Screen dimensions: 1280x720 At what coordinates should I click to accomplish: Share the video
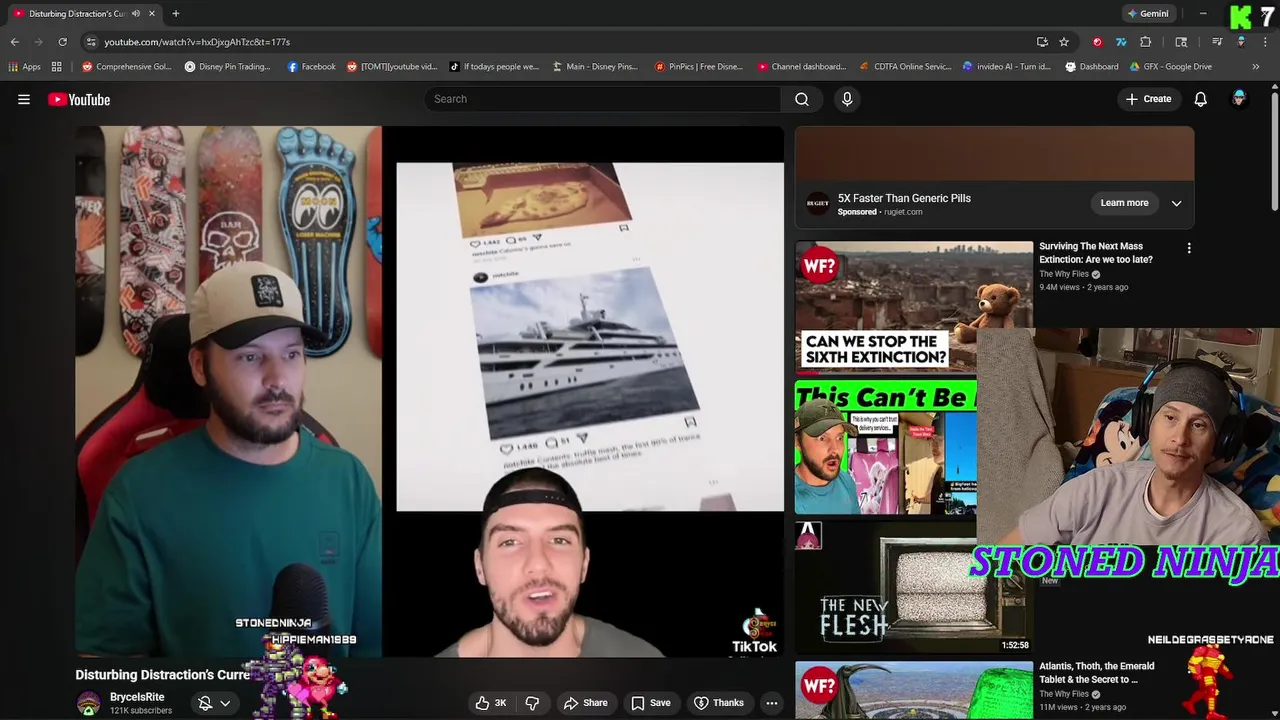[x=585, y=703]
